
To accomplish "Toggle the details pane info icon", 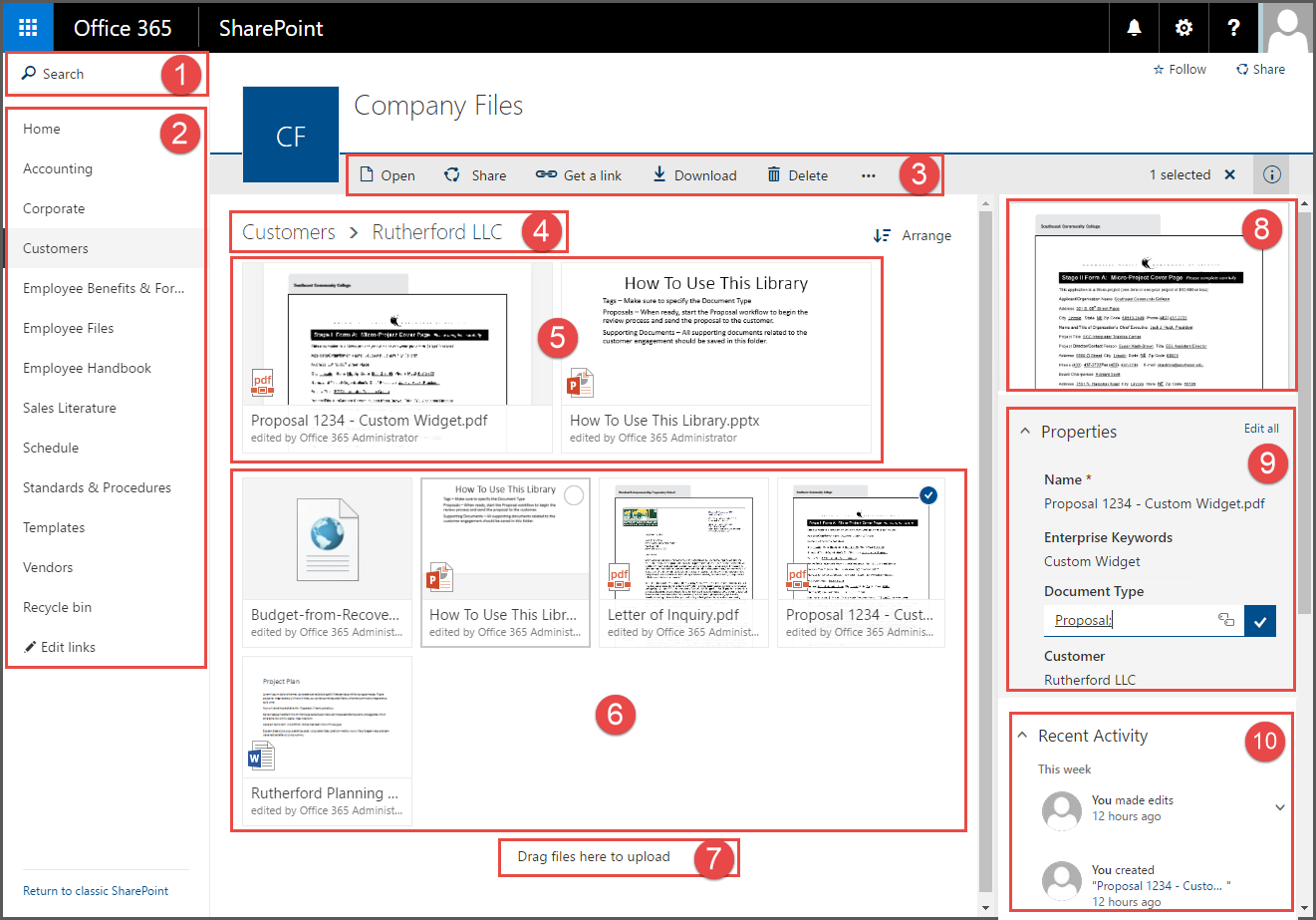I will click(x=1272, y=174).
